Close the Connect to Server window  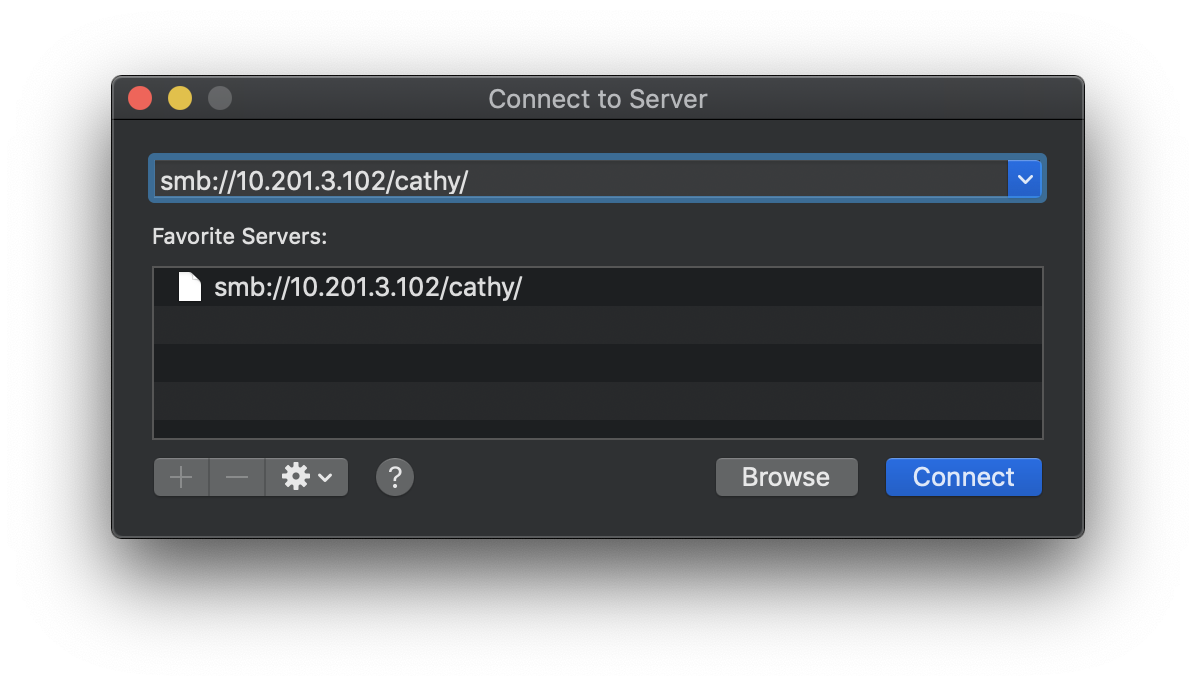click(140, 98)
